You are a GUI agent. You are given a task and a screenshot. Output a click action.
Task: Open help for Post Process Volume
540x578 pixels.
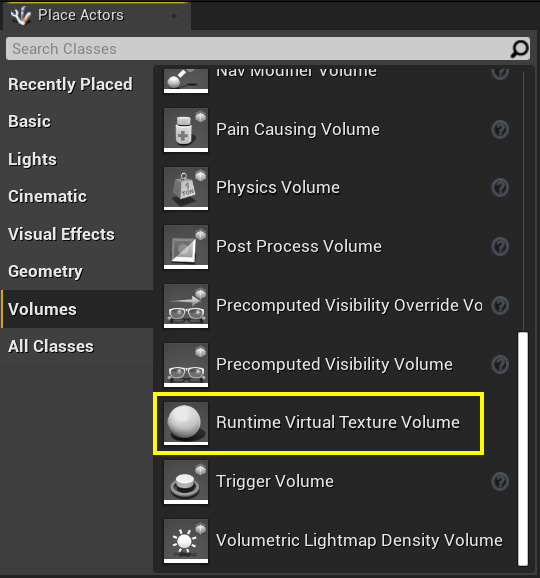coord(500,246)
